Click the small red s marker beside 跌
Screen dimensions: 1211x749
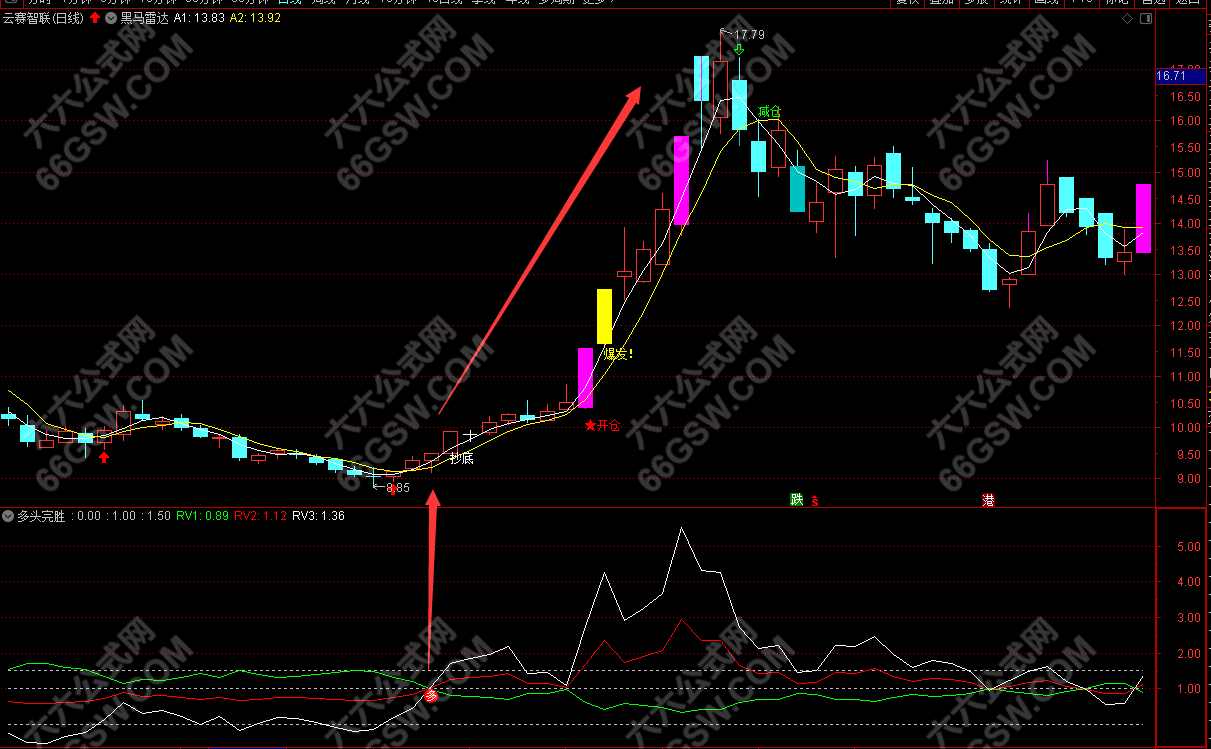coord(815,500)
